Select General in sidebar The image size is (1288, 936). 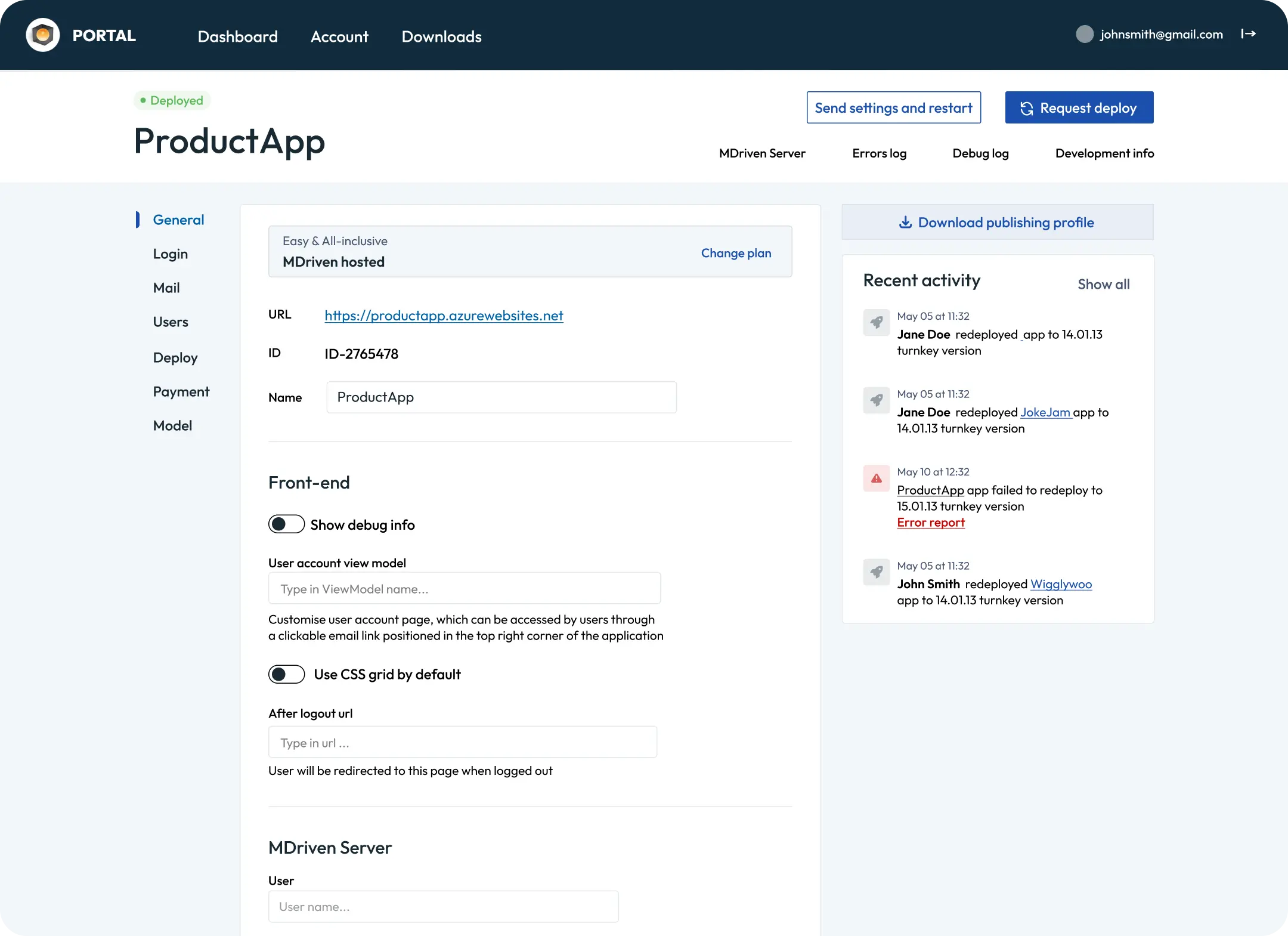pyautogui.click(x=179, y=220)
